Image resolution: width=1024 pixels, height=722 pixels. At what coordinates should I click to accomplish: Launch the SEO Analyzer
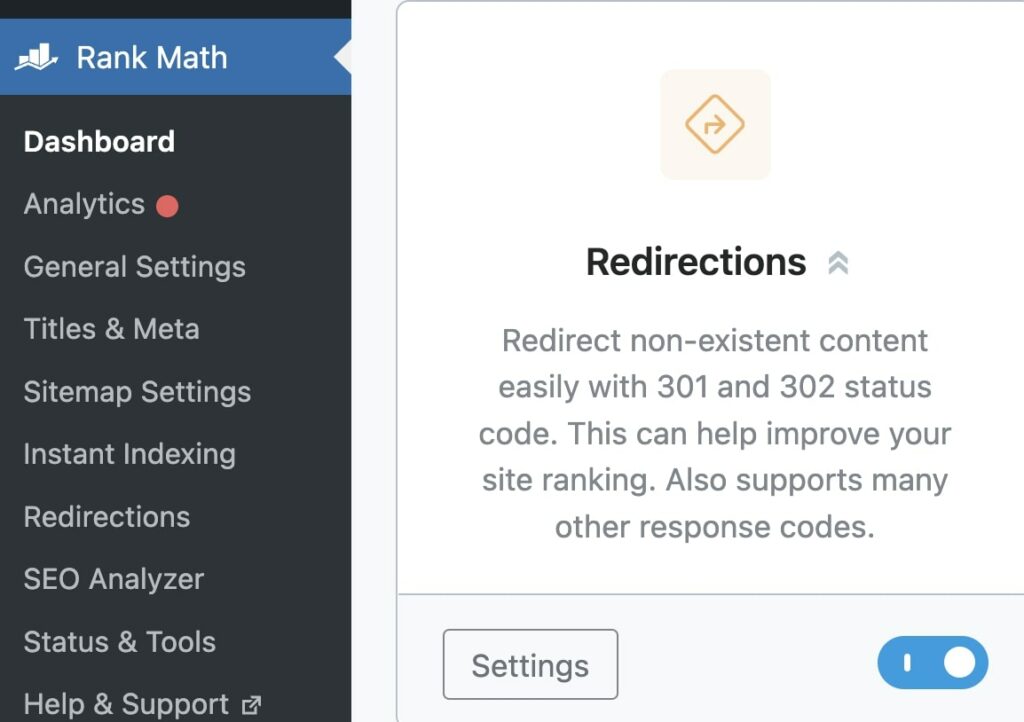113,579
